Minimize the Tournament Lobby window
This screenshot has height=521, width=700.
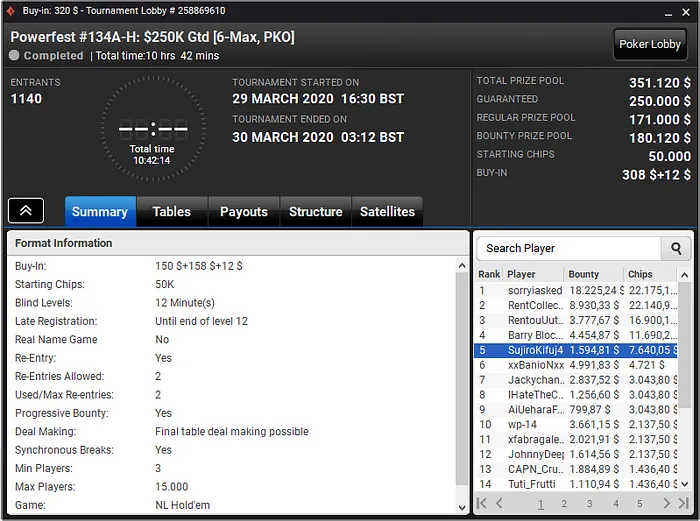tap(668, 13)
